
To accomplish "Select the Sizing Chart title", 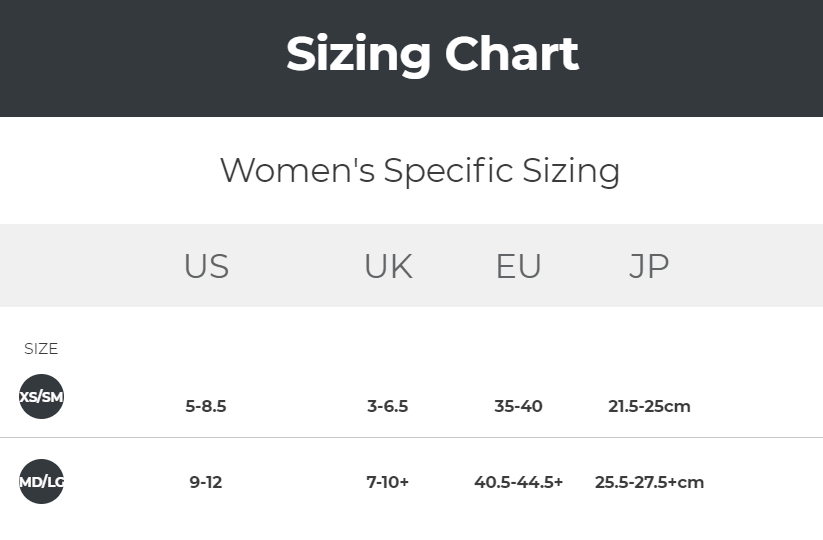I will coord(432,54).
